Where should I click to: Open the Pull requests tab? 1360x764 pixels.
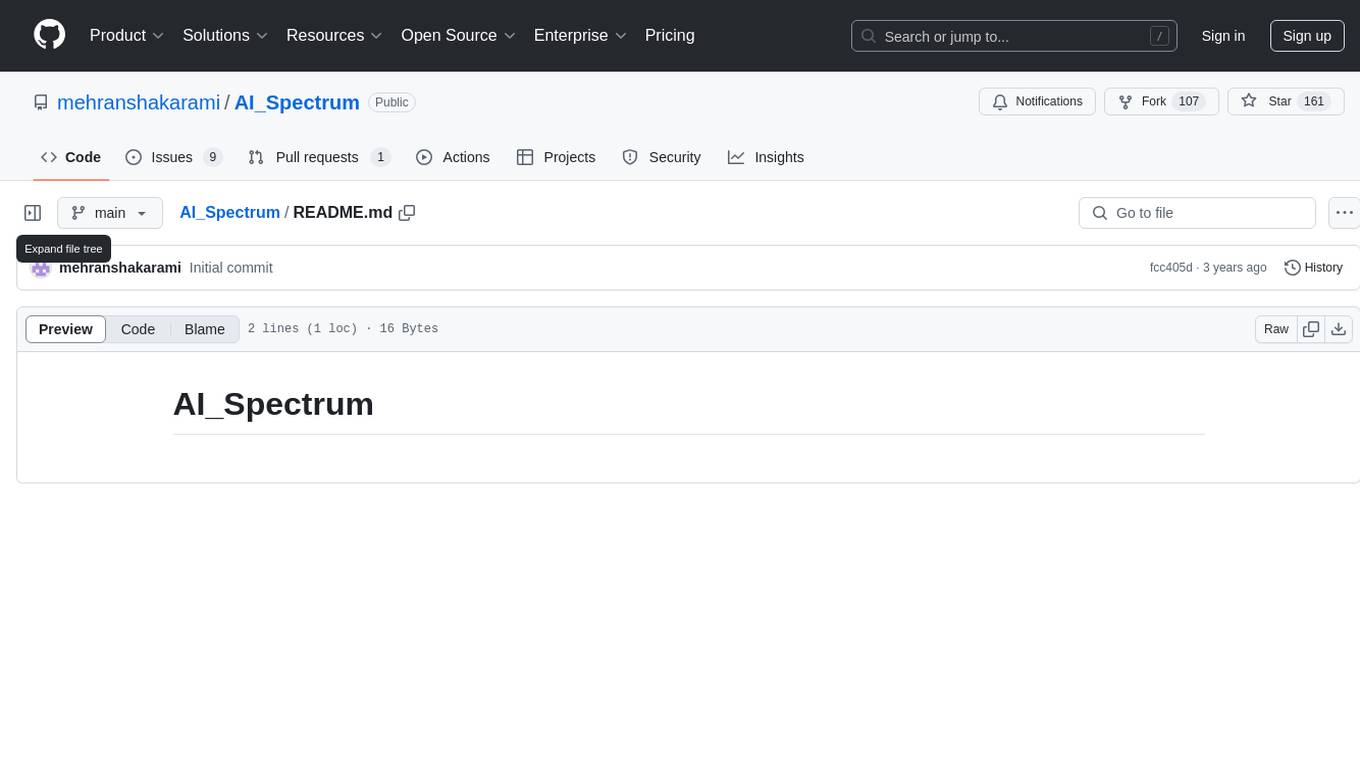tap(319, 157)
